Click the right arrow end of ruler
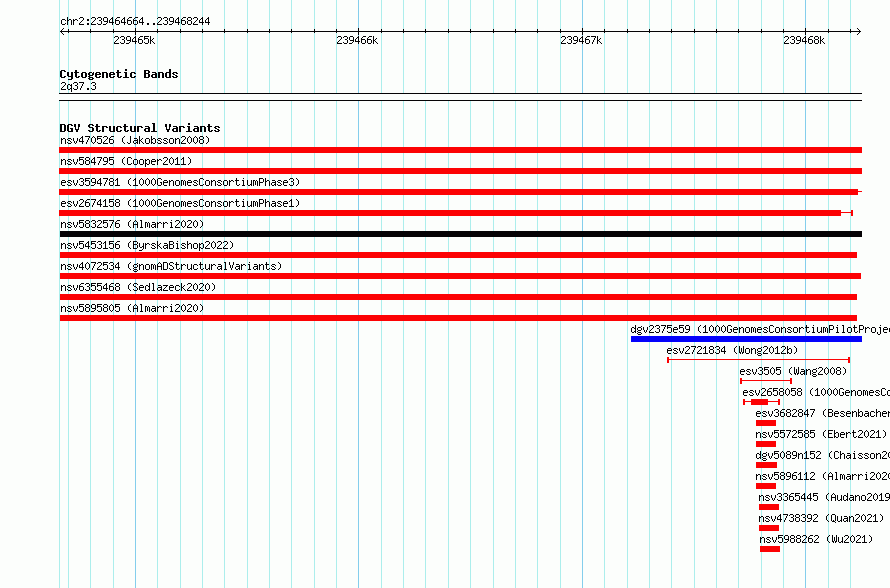 click(858, 31)
